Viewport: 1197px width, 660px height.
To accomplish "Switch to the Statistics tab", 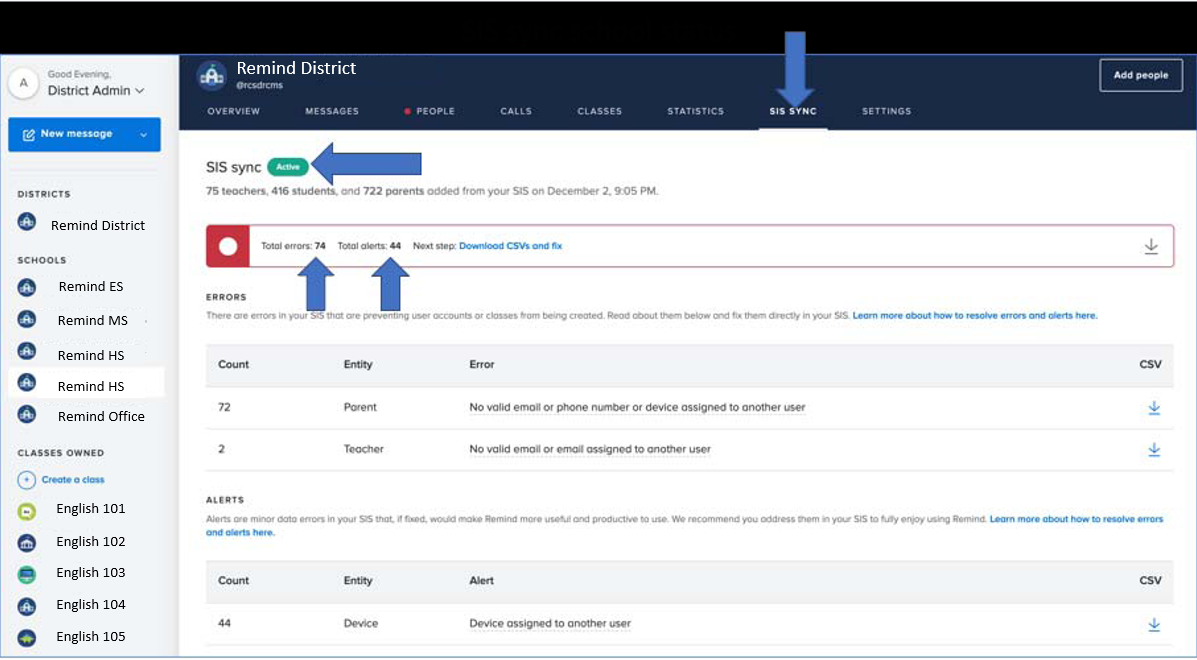I will coord(695,111).
